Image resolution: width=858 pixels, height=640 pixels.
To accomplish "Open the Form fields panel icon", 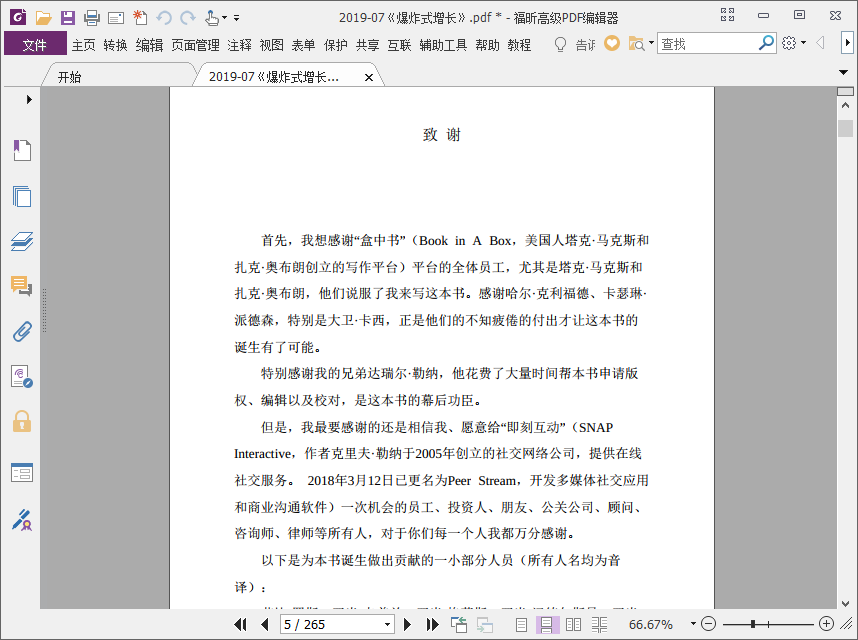I will (x=22, y=473).
